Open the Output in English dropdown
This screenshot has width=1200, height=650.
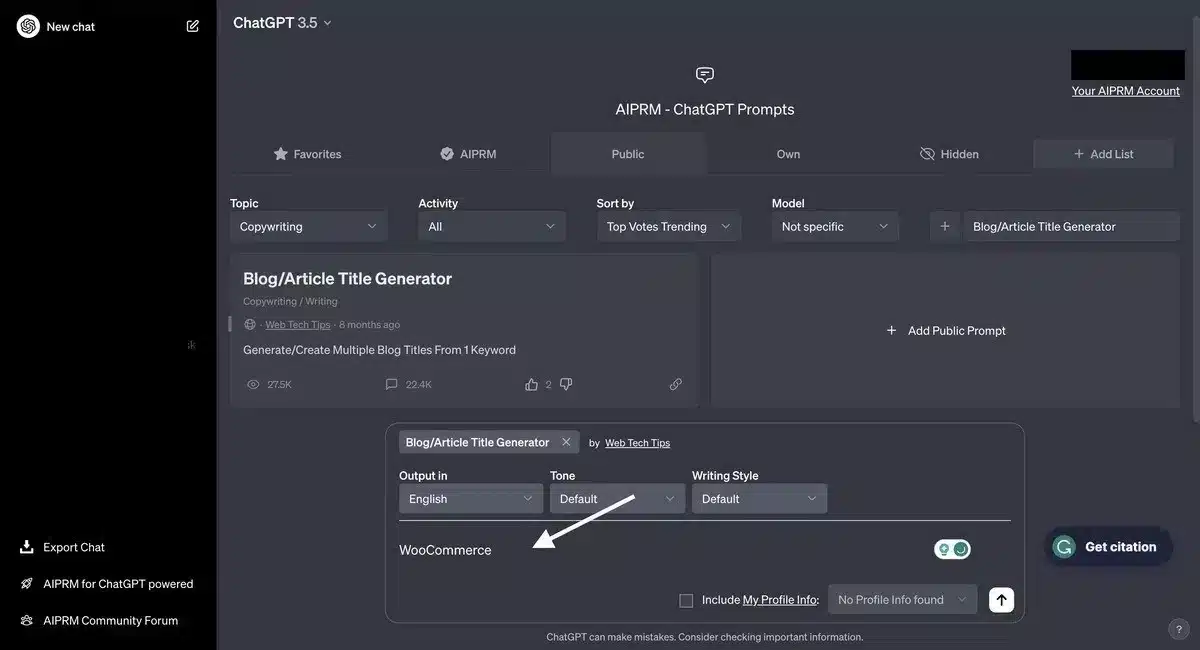(470, 499)
